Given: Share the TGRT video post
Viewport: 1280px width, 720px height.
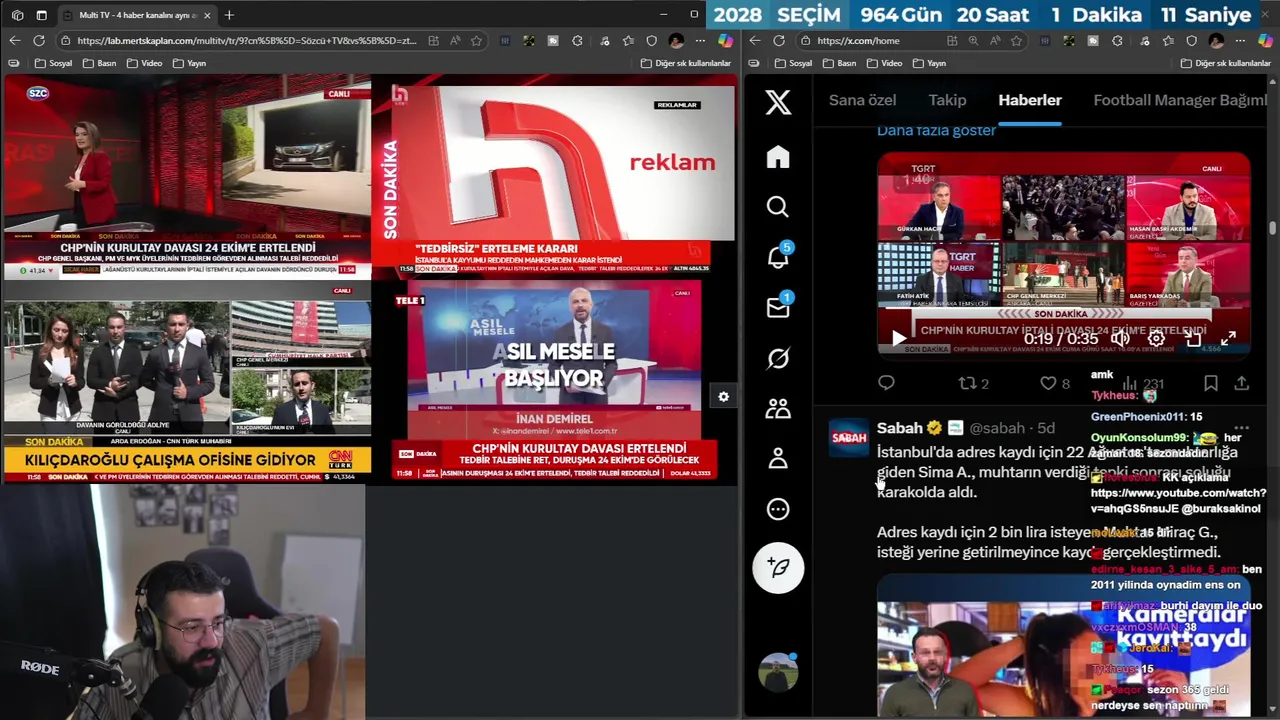Looking at the screenshot, I should (1241, 383).
